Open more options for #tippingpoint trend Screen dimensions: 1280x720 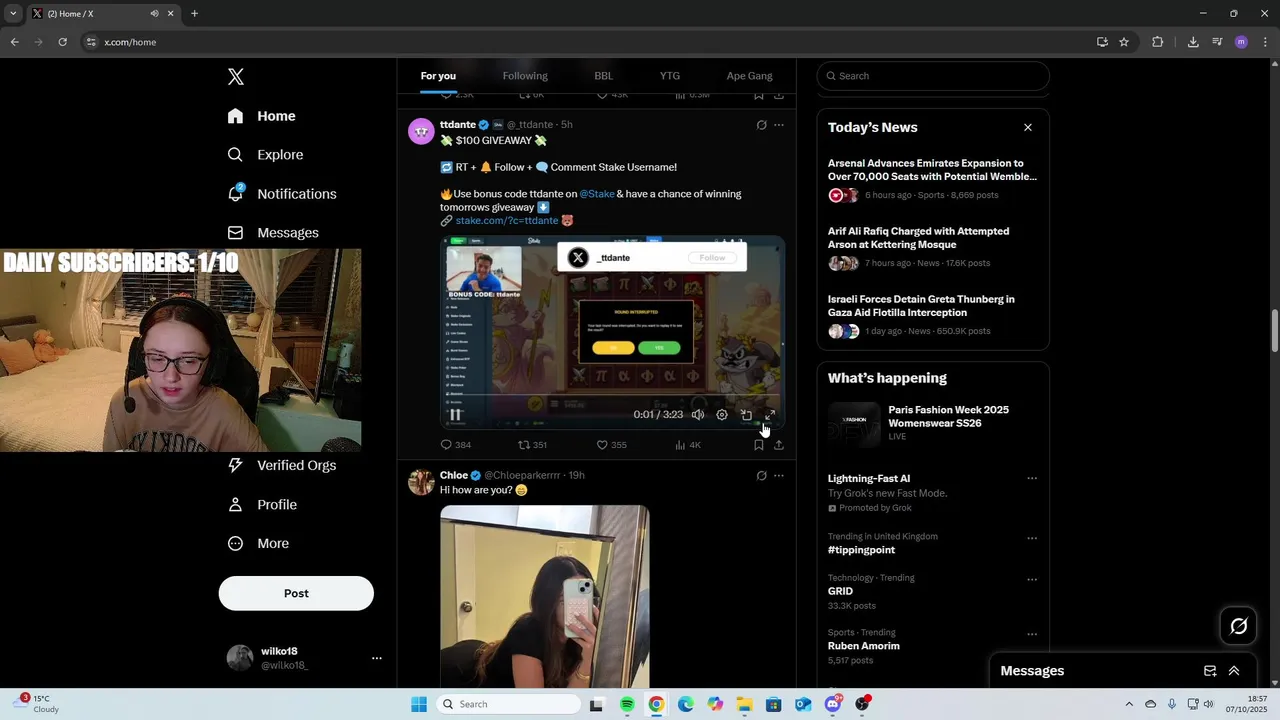point(1032,538)
